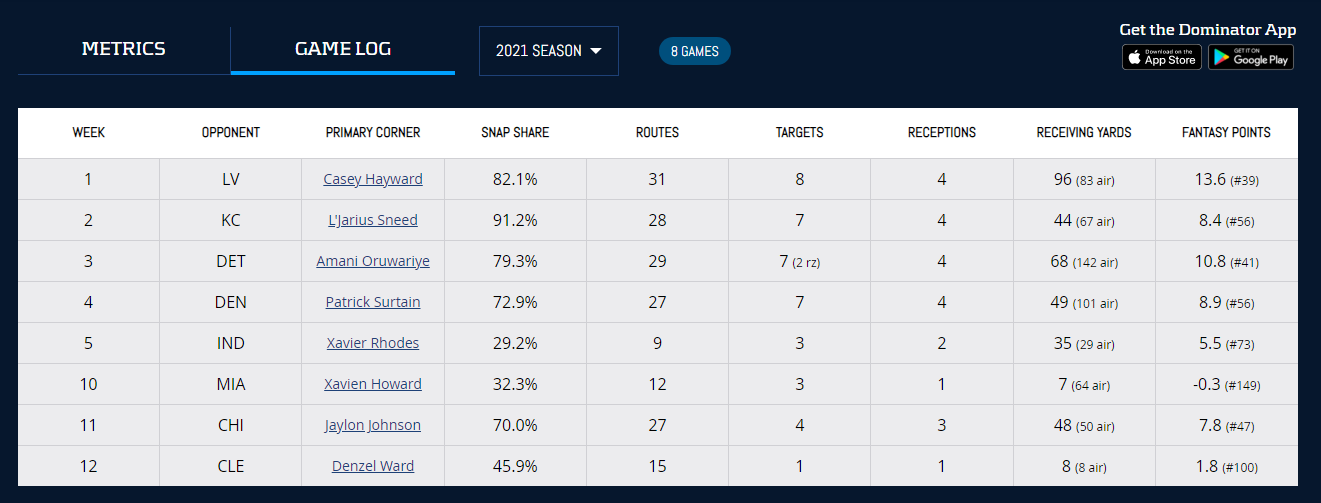The height and width of the screenshot is (503, 1321).
Task: Open the Jaylon Johnson link
Action: coord(373,426)
